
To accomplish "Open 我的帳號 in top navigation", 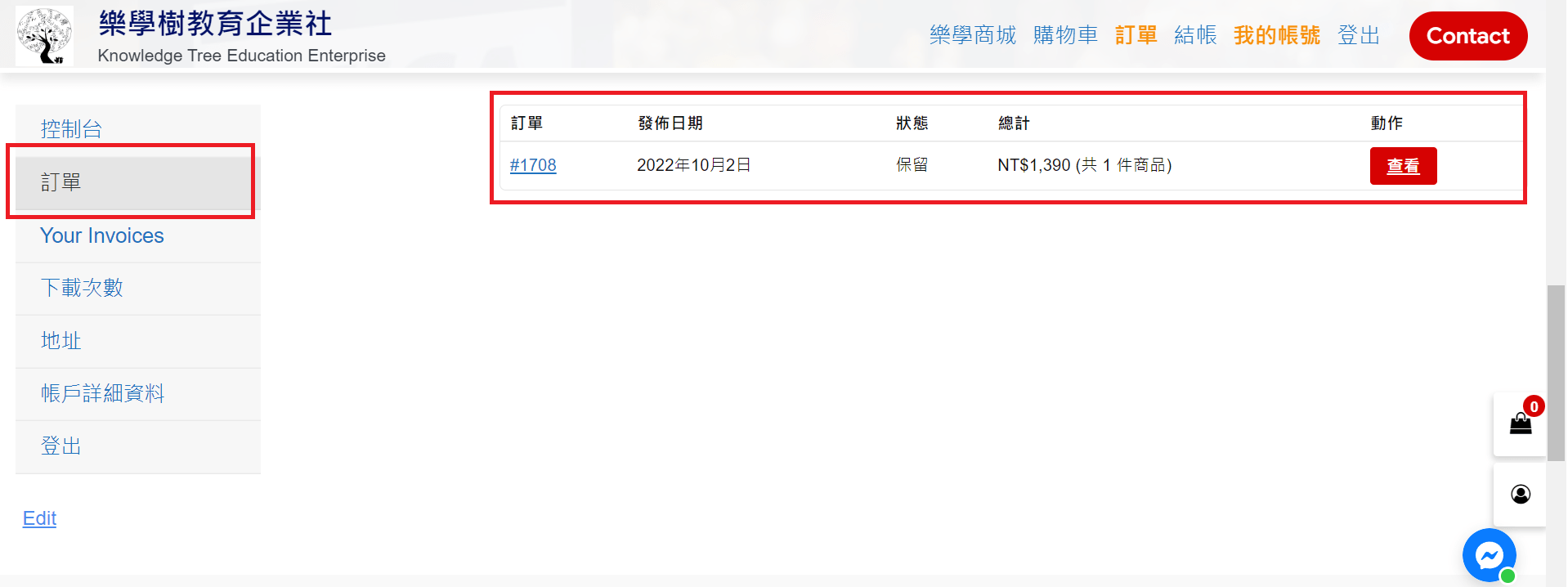I will (1276, 35).
